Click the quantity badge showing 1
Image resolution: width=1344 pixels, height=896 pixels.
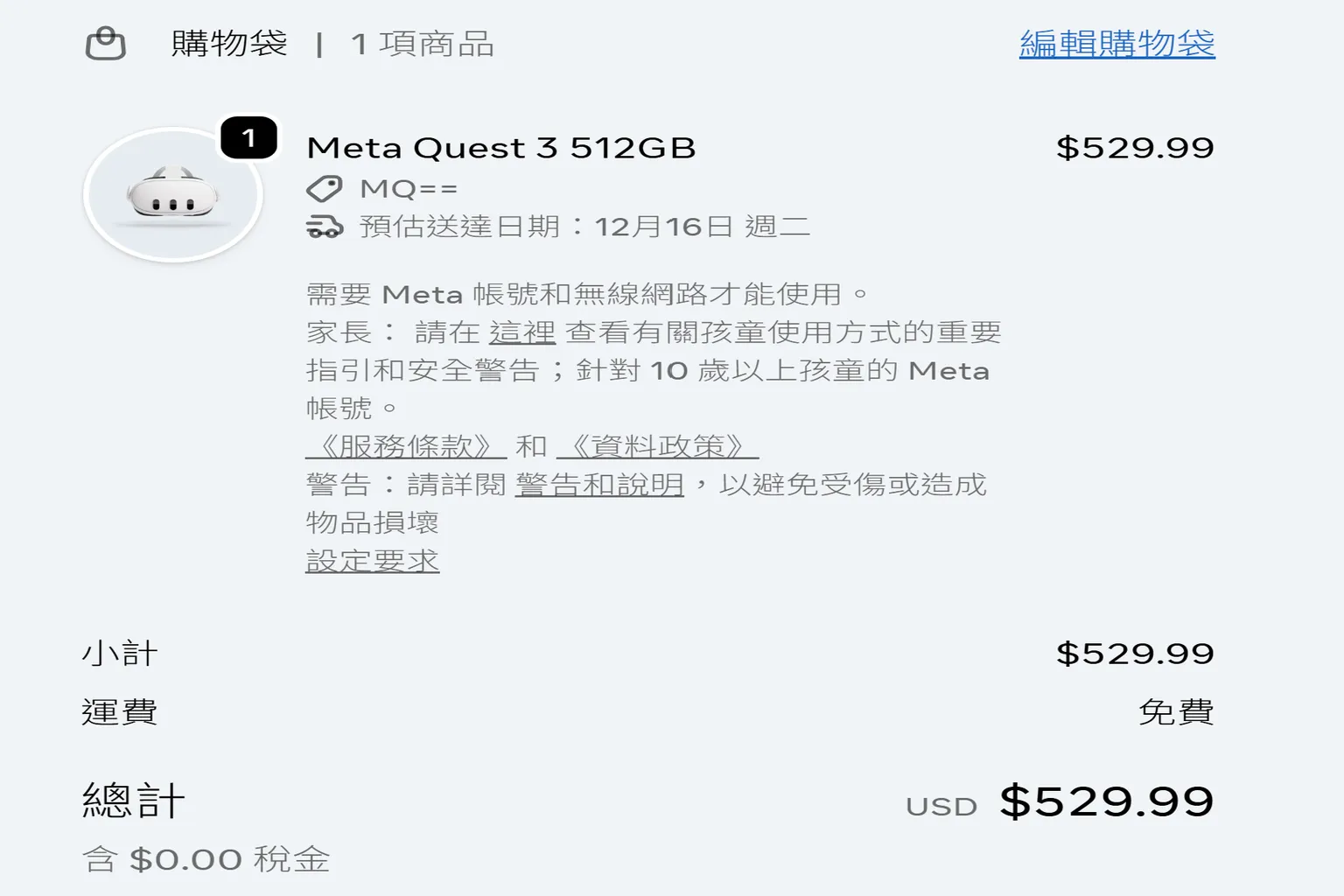coord(250,137)
